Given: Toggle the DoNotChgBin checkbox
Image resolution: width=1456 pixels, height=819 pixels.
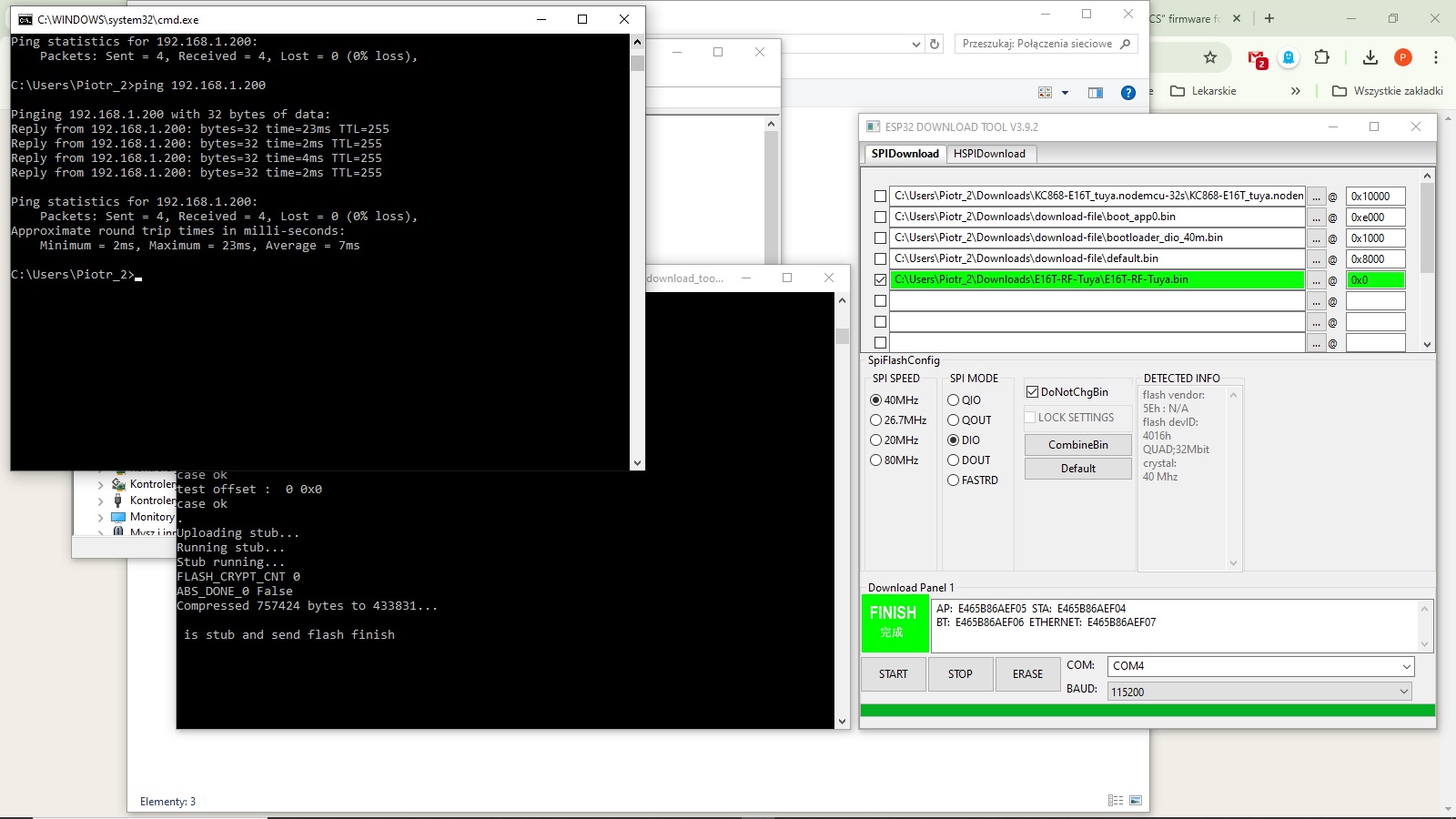Looking at the screenshot, I should click(x=1033, y=392).
